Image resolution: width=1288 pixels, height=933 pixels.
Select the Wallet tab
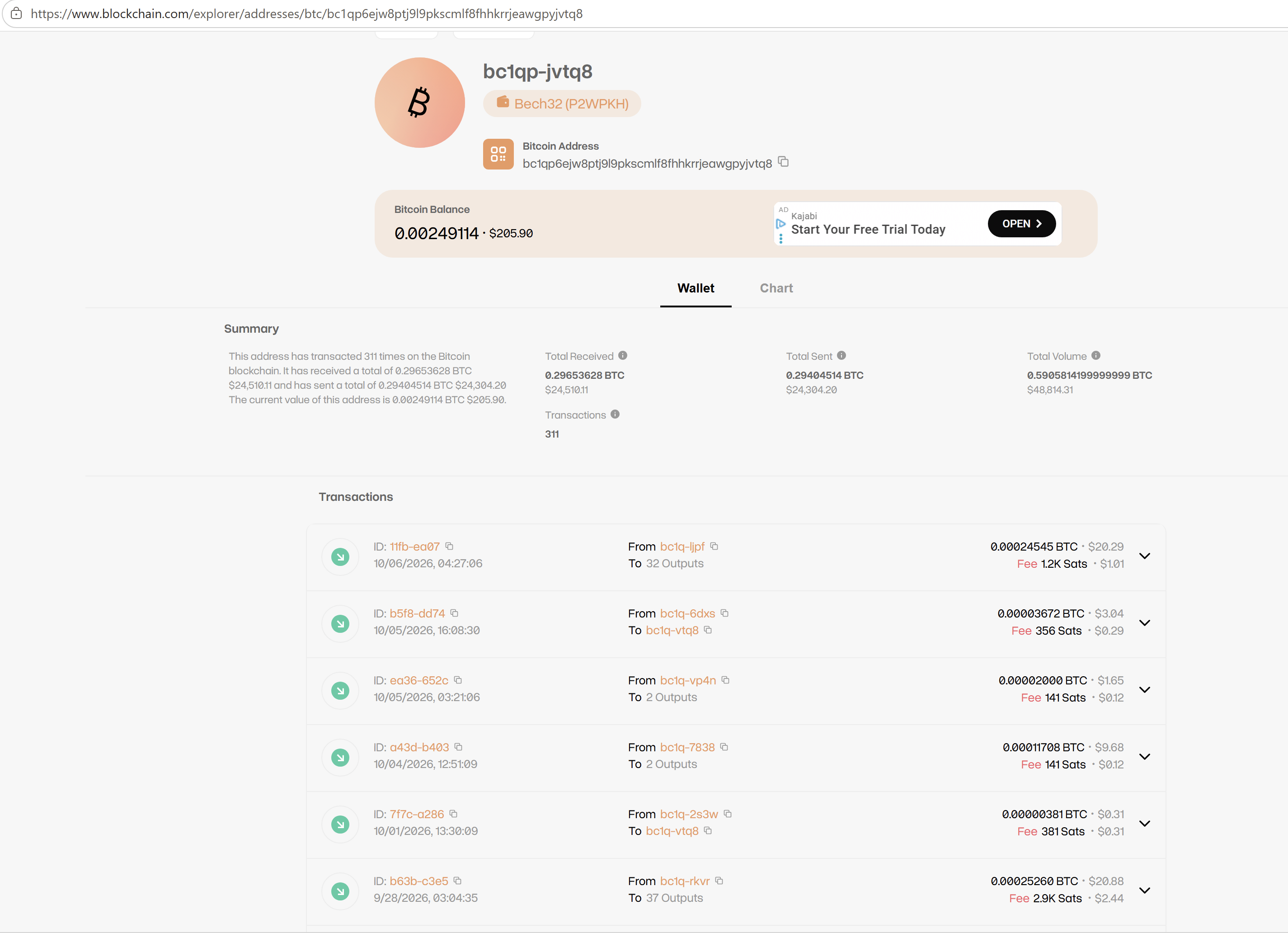point(696,288)
